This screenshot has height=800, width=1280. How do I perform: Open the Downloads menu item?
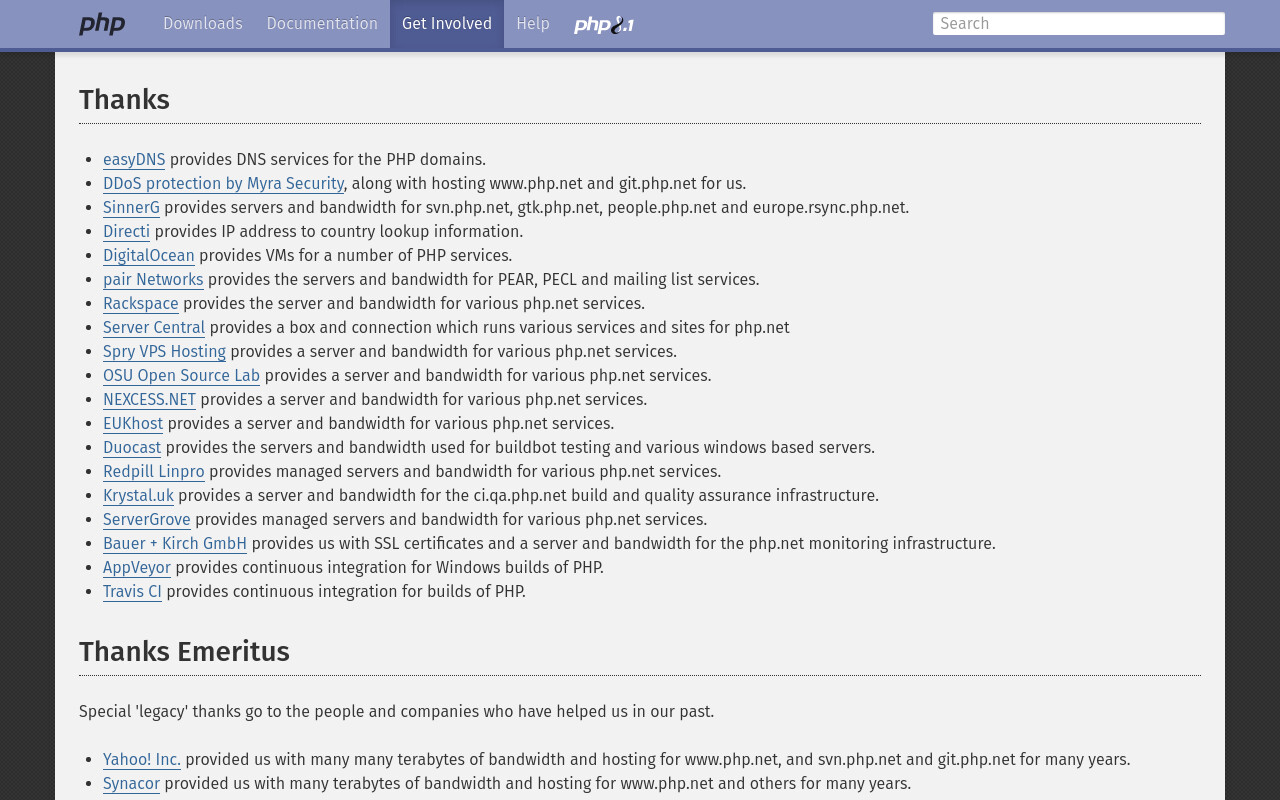pyautogui.click(x=203, y=24)
